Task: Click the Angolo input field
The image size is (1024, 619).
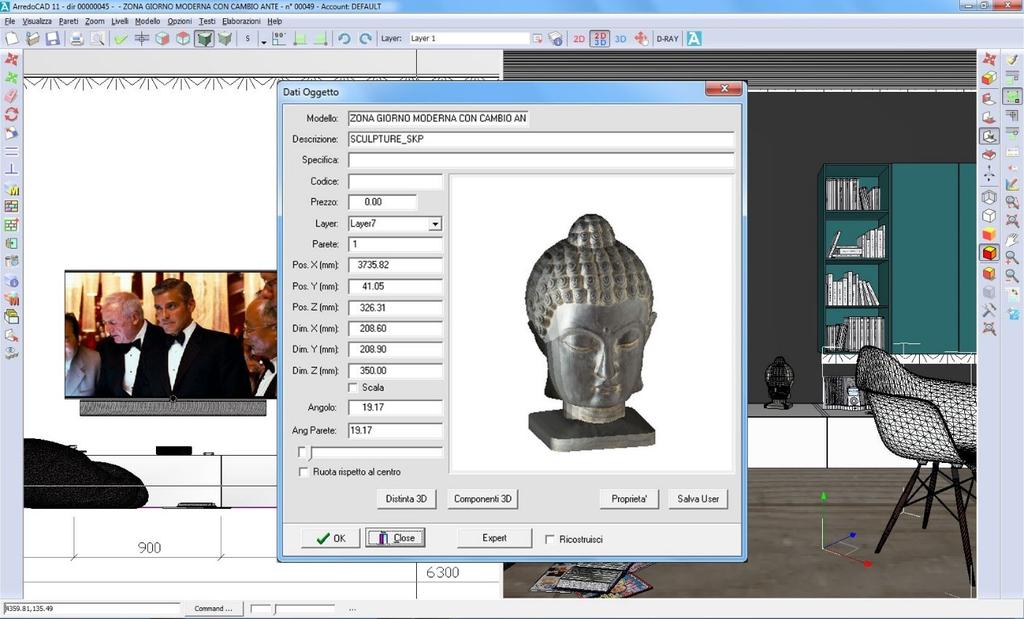Action: (395, 407)
